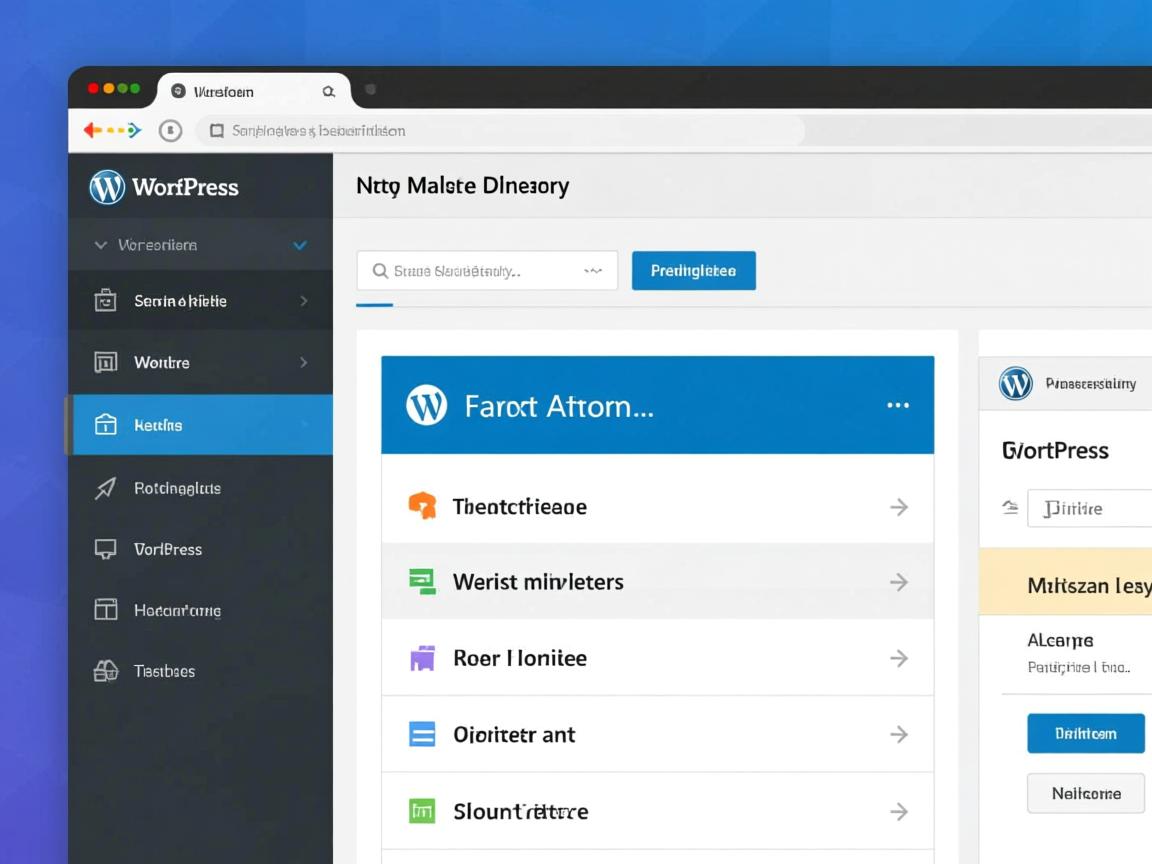This screenshot has width=1152, height=864.
Task: Click the paper plane icon beside Rotcingaltus
Action: coord(105,488)
